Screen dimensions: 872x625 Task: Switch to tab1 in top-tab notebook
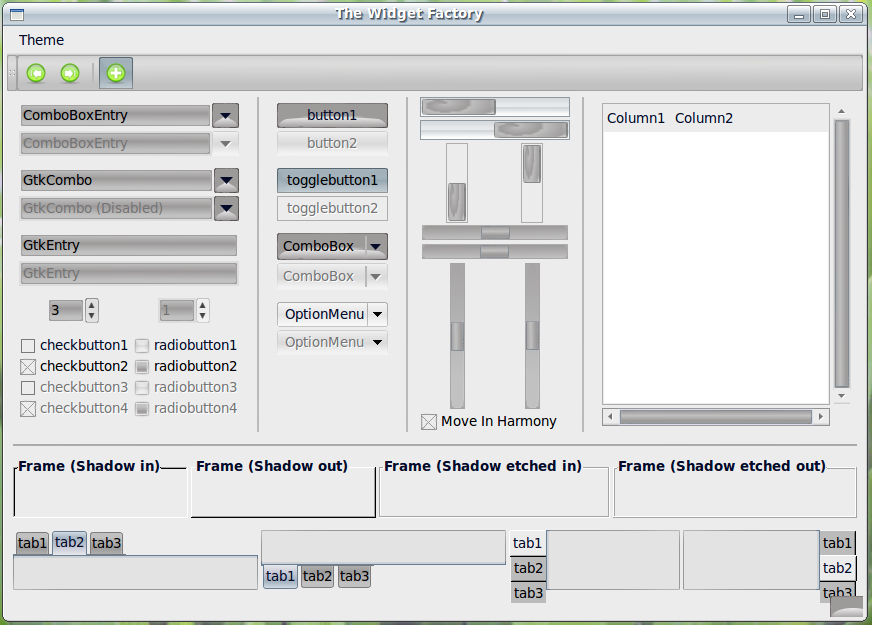pos(32,543)
